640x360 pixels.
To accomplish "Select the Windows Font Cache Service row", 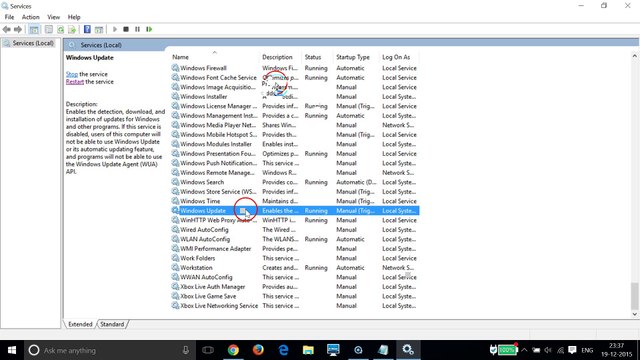I will 295,78.
